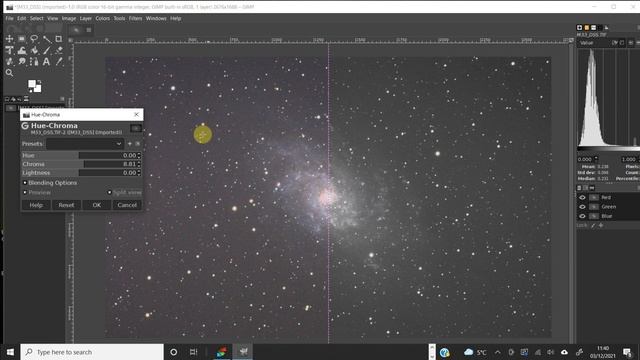This screenshot has width=640, height=360.
Task: Click Lightness value stepper arrows
Action: [x=139, y=173]
